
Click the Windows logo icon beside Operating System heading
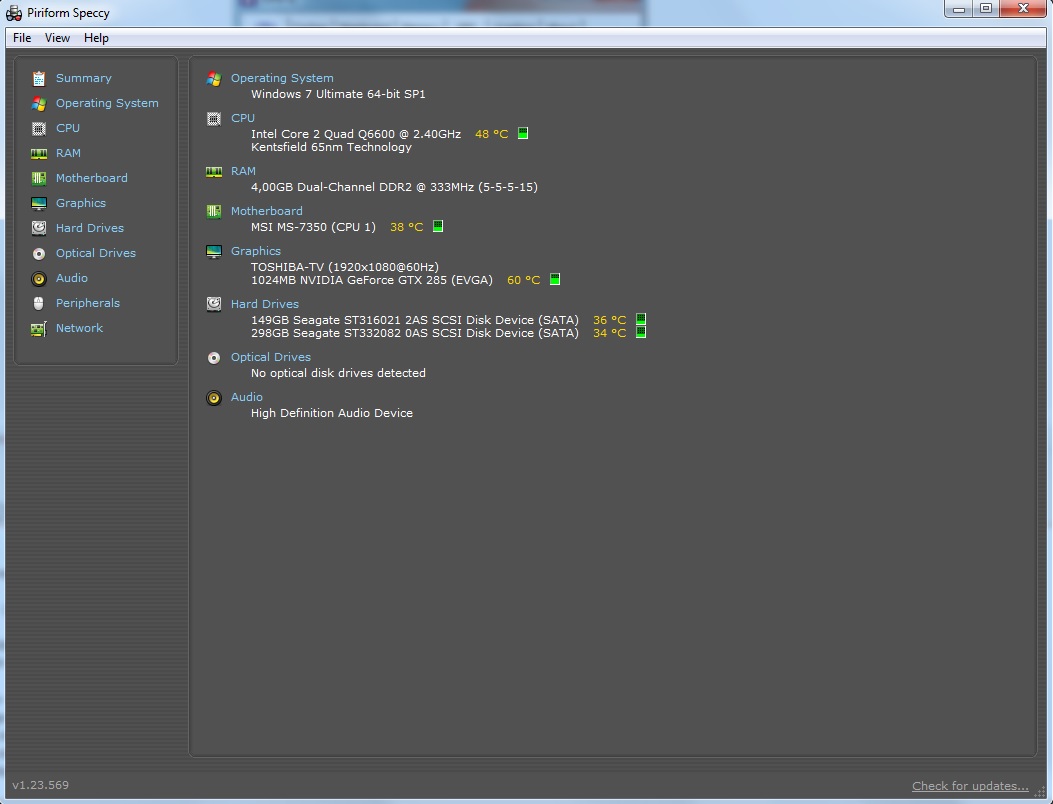(213, 78)
